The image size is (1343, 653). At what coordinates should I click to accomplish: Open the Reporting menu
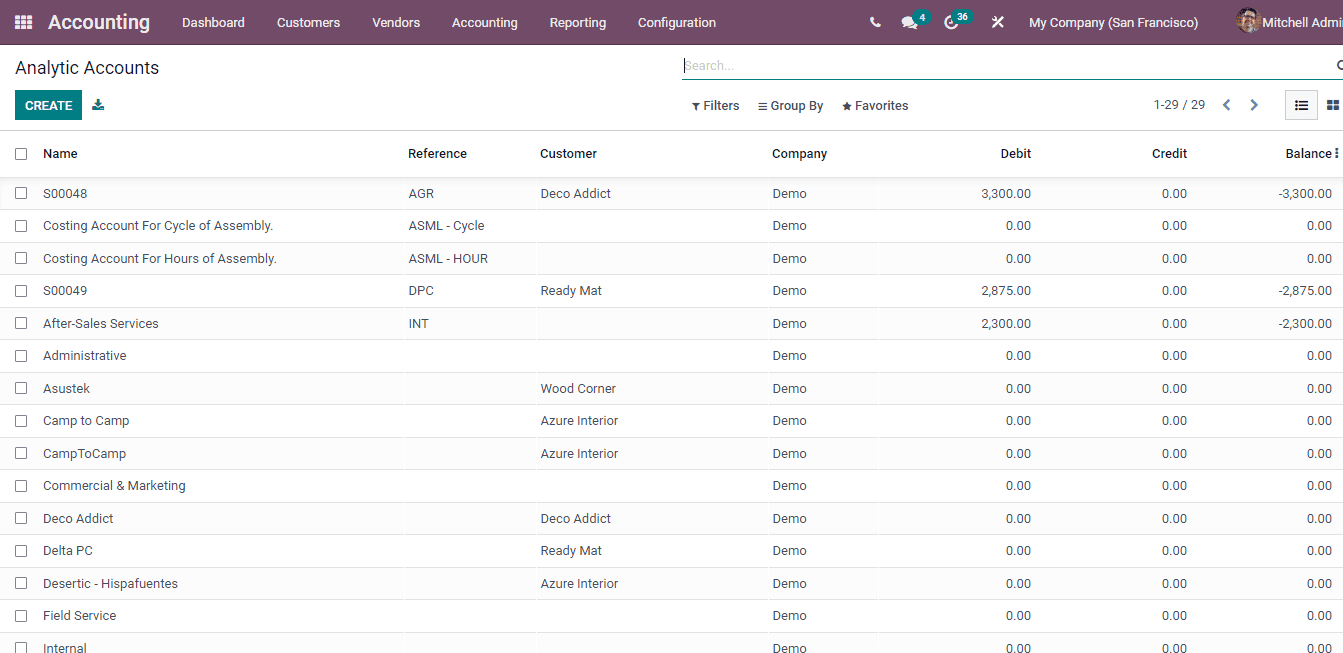click(x=577, y=22)
